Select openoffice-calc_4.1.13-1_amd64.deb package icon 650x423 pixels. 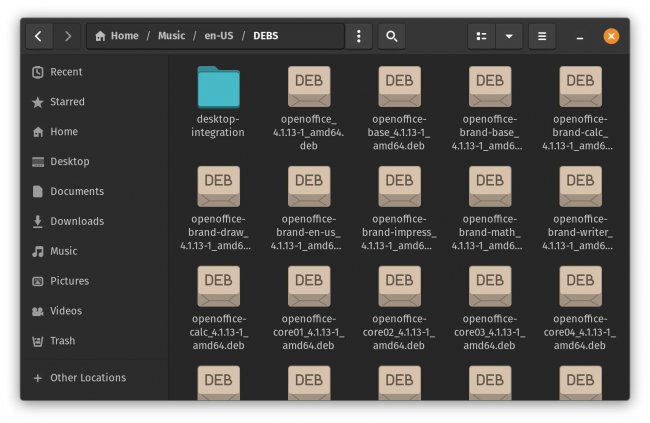pos(218,287)
